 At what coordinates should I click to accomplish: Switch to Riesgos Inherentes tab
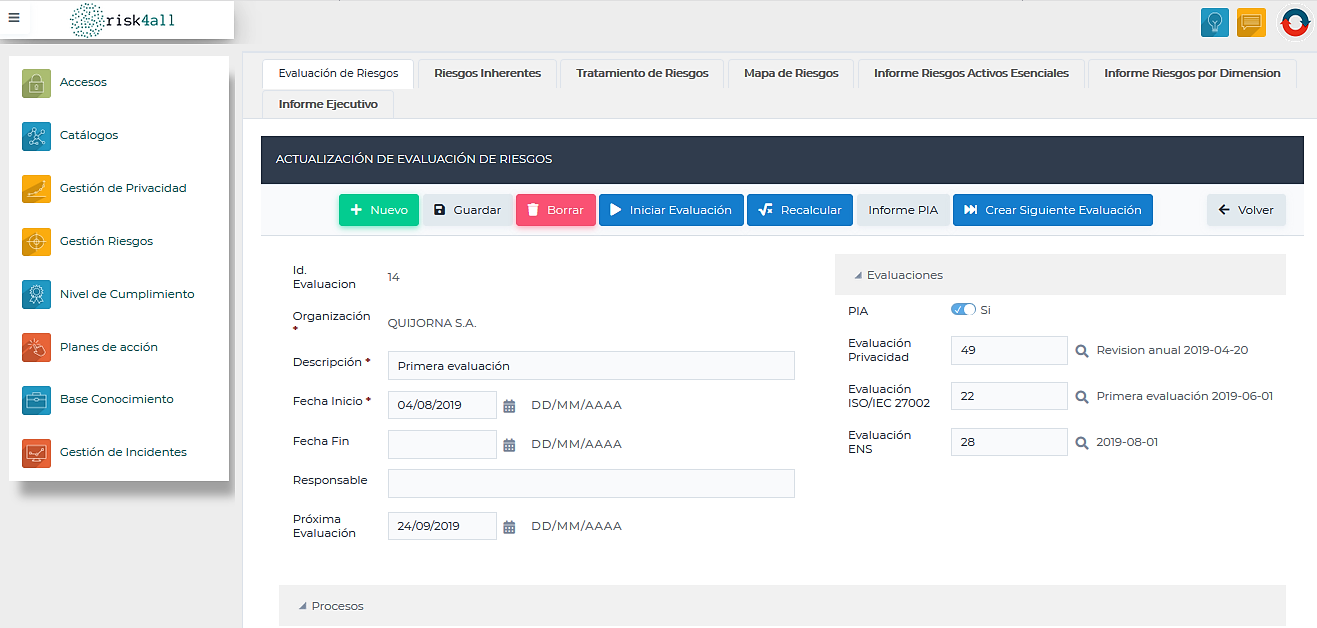point(487,73)
